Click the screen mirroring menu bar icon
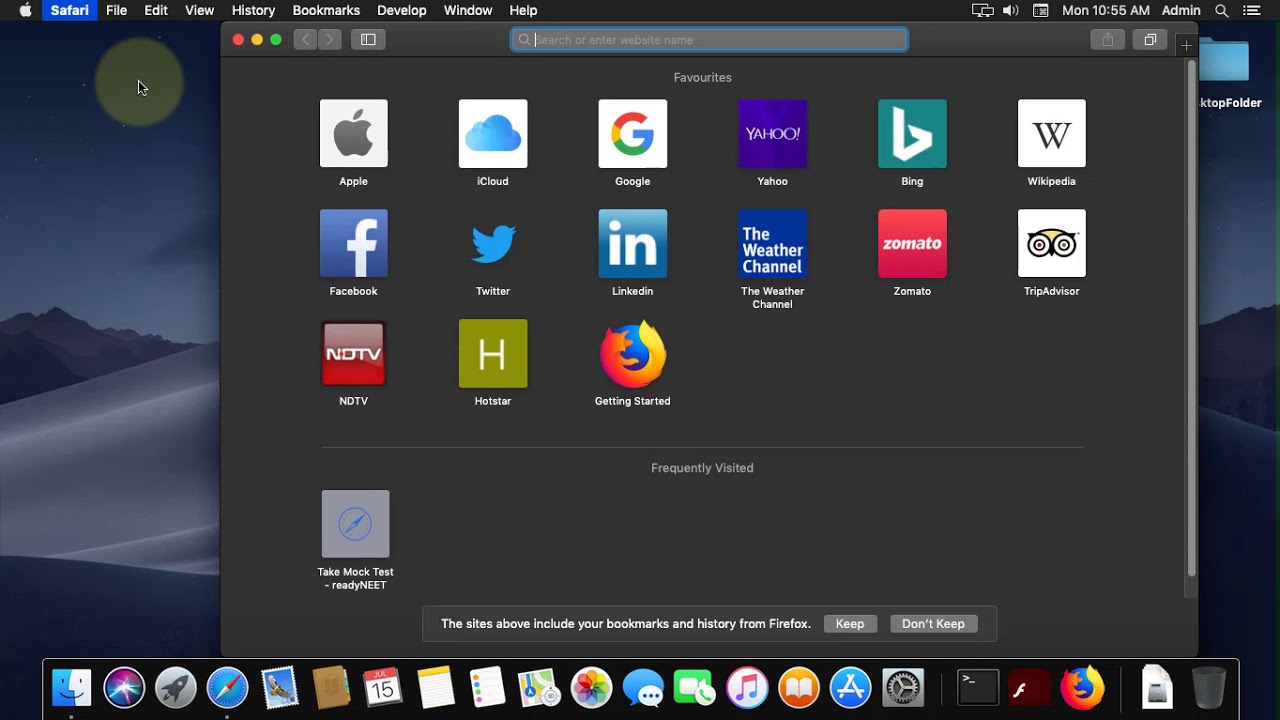The image size is (1280, 720). pyautogui.click(x=983, y=10)
